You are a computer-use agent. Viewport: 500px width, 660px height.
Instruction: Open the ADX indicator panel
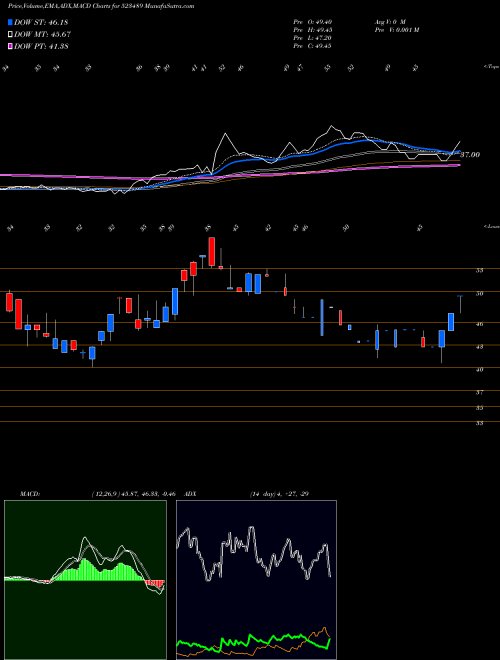click(256, 580)
